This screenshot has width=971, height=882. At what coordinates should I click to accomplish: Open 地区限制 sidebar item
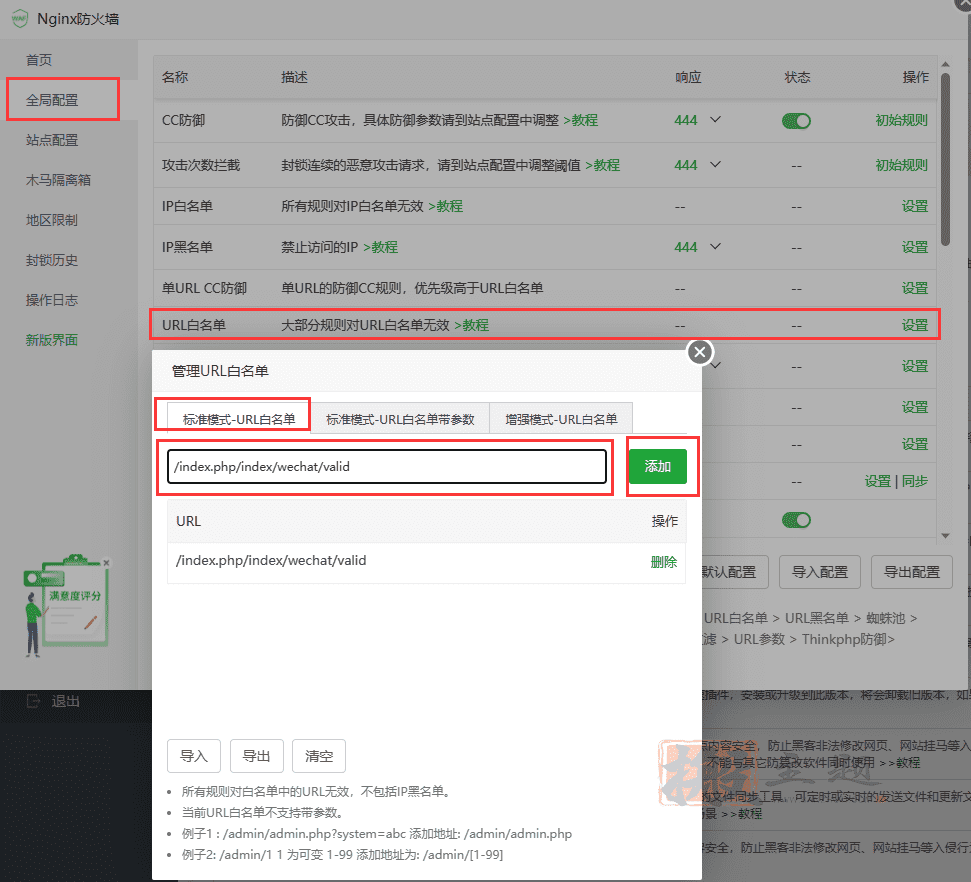coord(52,220)
